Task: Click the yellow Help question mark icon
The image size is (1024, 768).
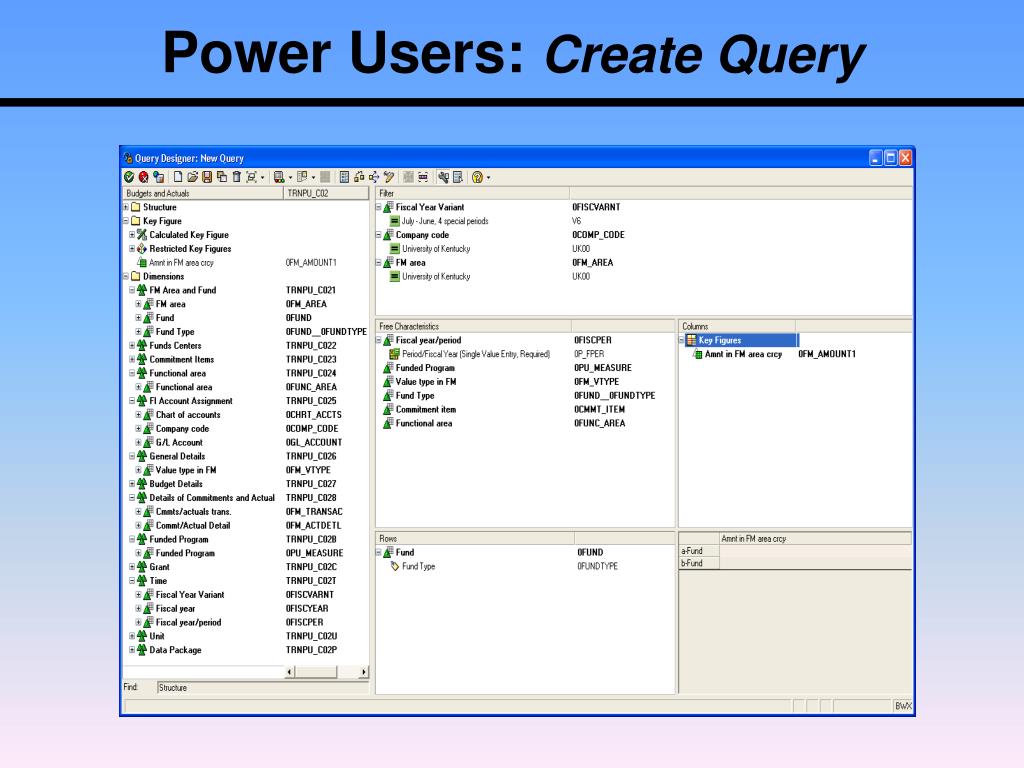Action: pos(477,177)
